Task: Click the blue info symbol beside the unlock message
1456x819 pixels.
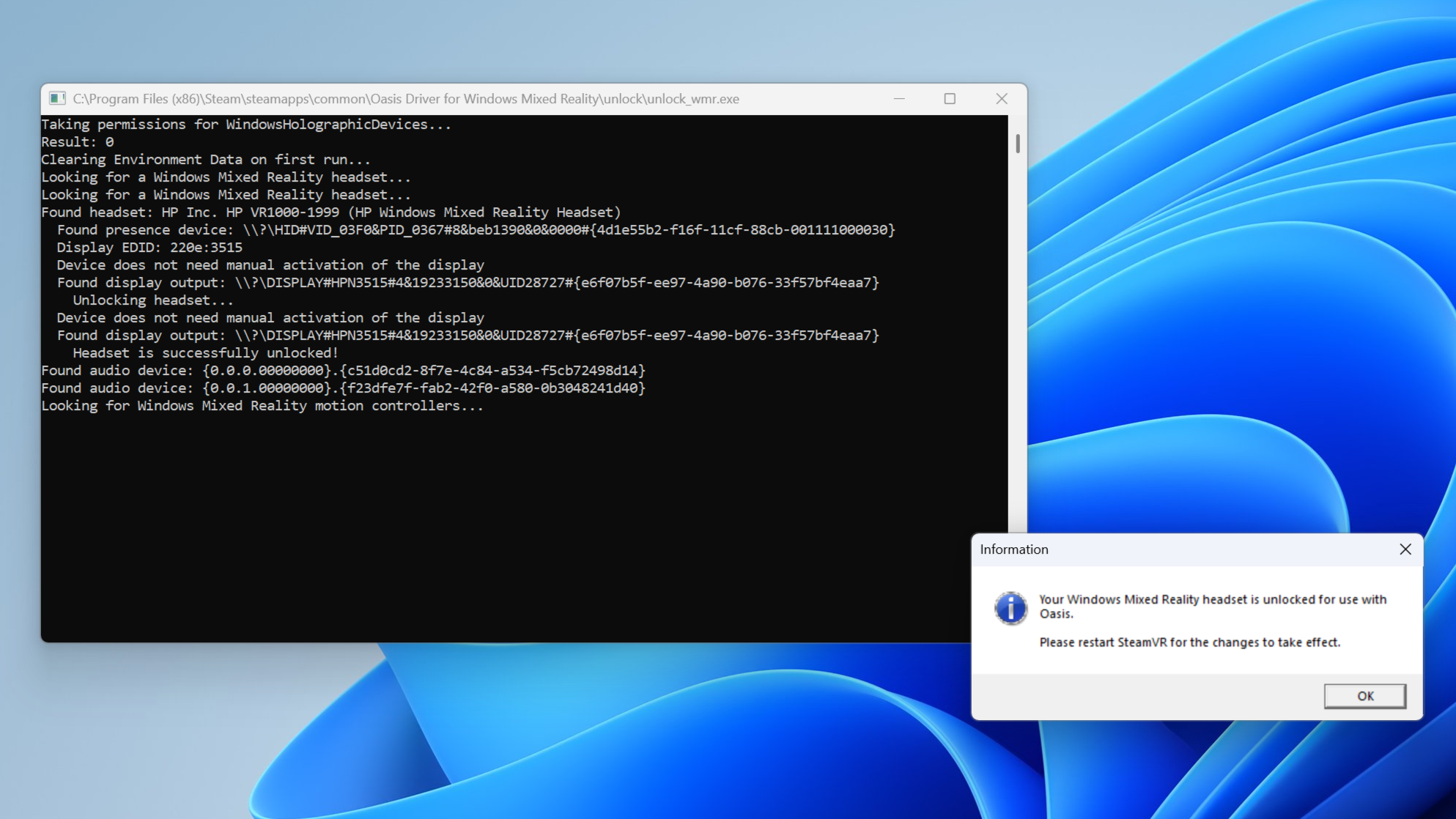Action: (1010, 607)
